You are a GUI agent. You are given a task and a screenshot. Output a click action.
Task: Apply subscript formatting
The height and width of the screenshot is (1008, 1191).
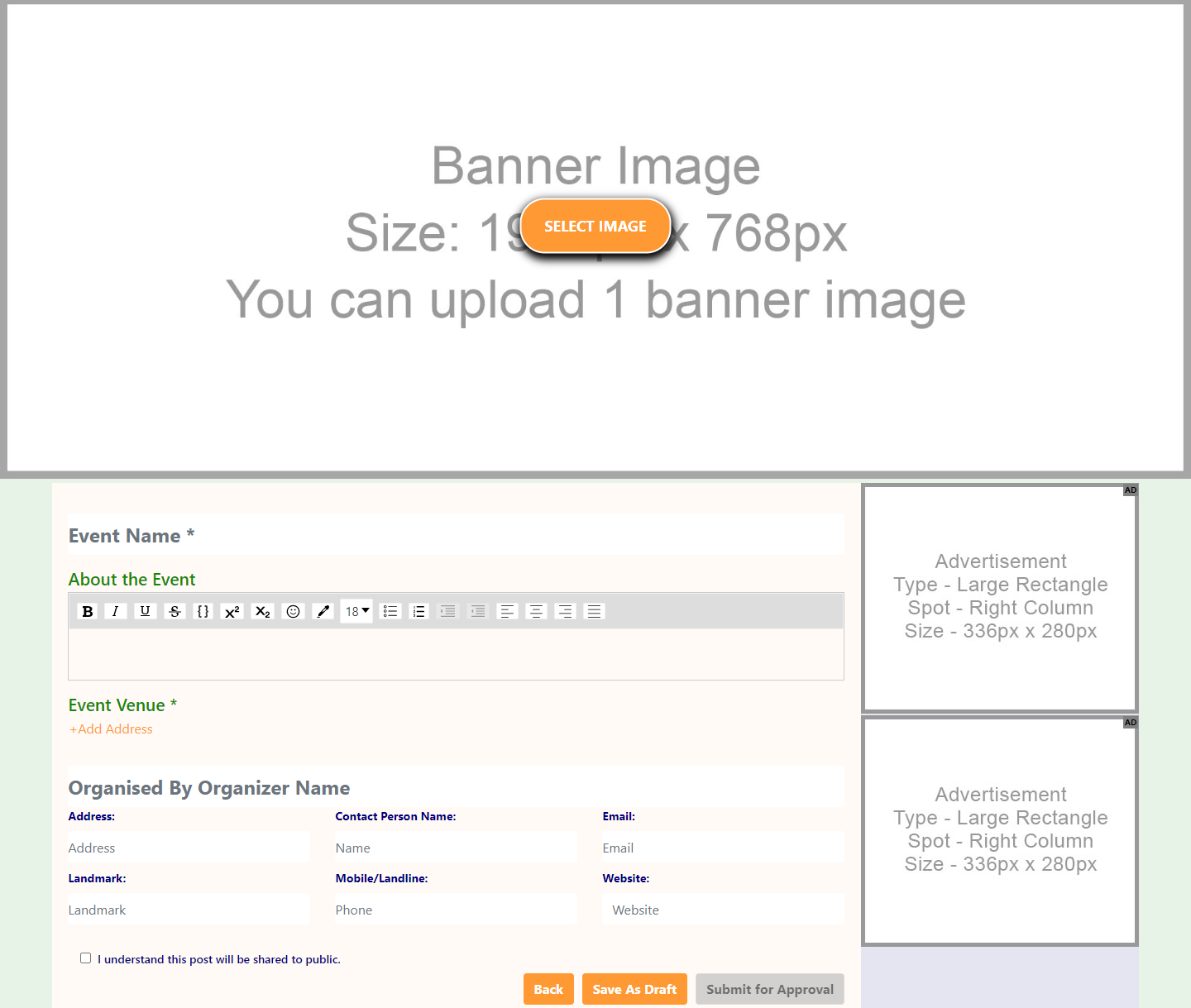pyautogui.click(x=262, y=611)
